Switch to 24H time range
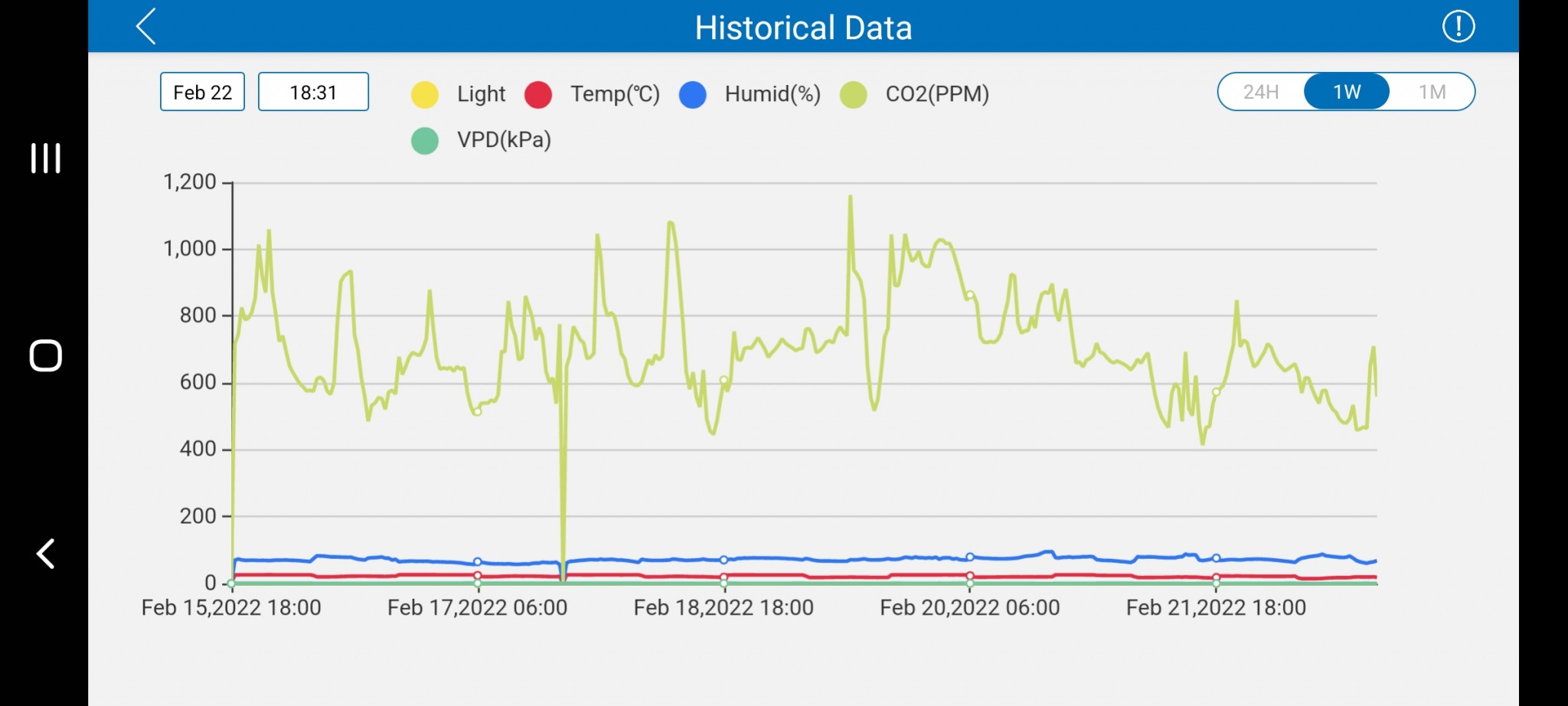The image size is (1568, 706). tap(1261, 92)
